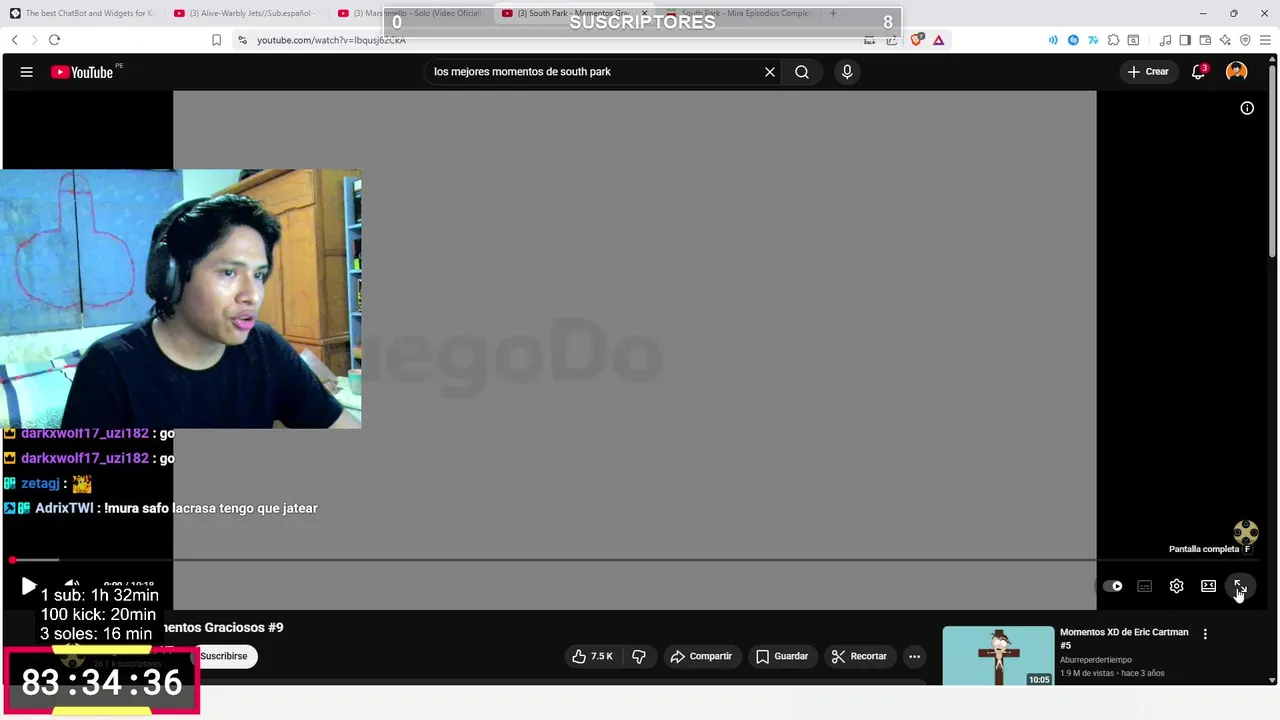Image resolution: width=1280 pixels, height=720 pixels.
Task: Open the extensions puzzle icon
Action: point(1113,40)
